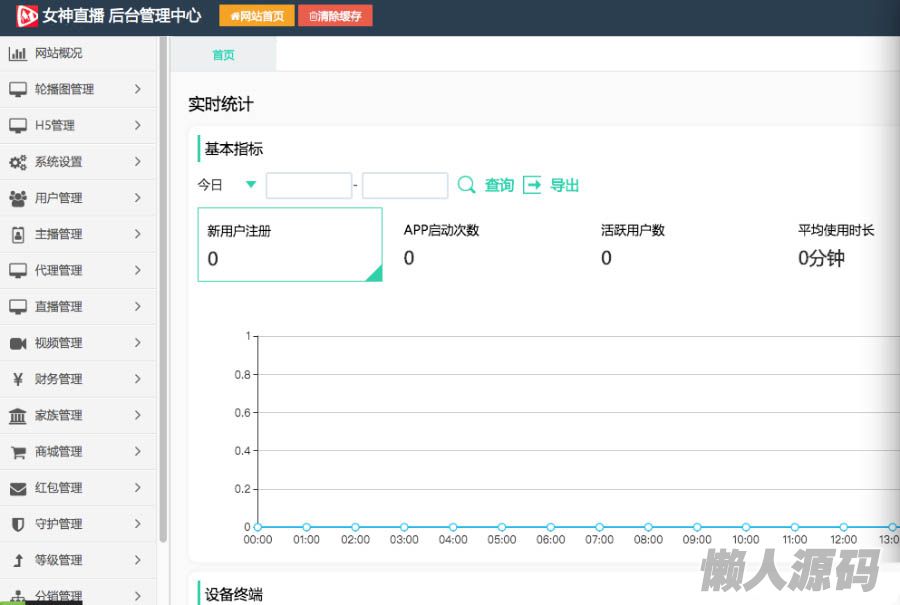The height and width of the screenshot is (605, 900).
Task: Click the magnifier 查询 search icon
Action: point(466,185)
